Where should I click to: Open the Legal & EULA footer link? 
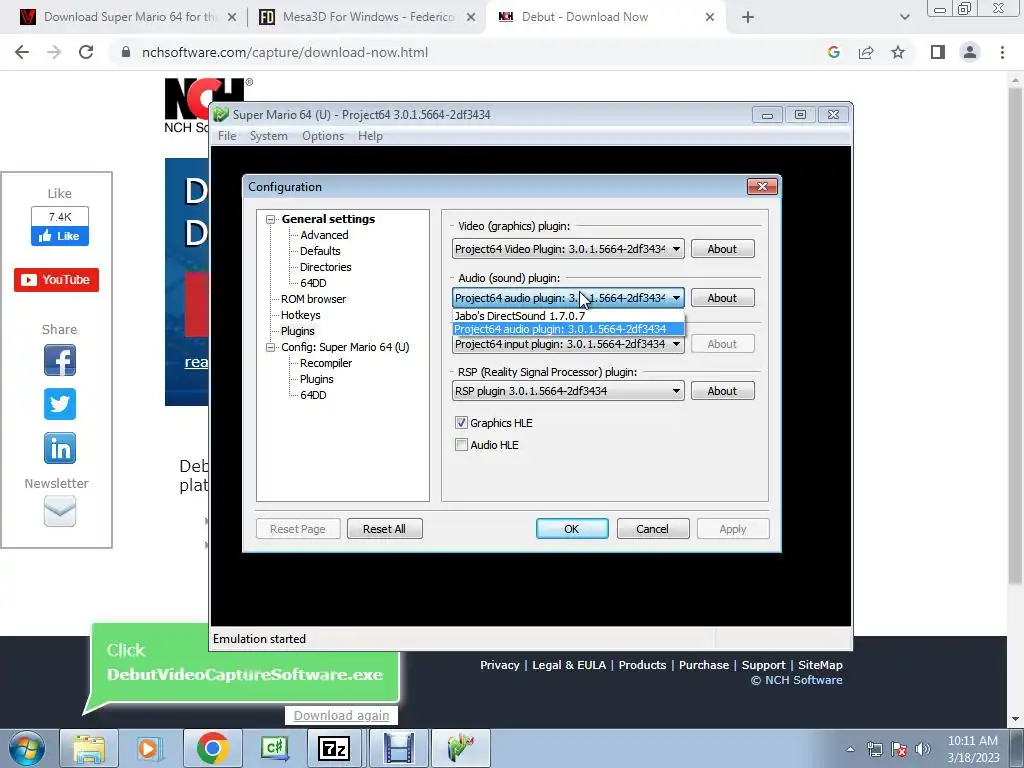569,665
